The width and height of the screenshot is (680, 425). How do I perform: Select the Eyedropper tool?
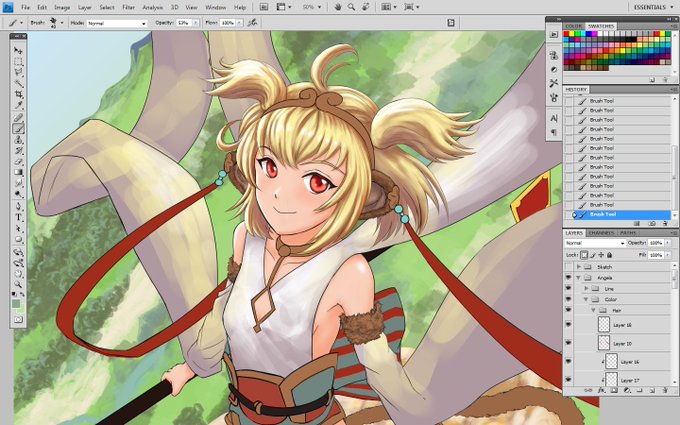point(18,105)
